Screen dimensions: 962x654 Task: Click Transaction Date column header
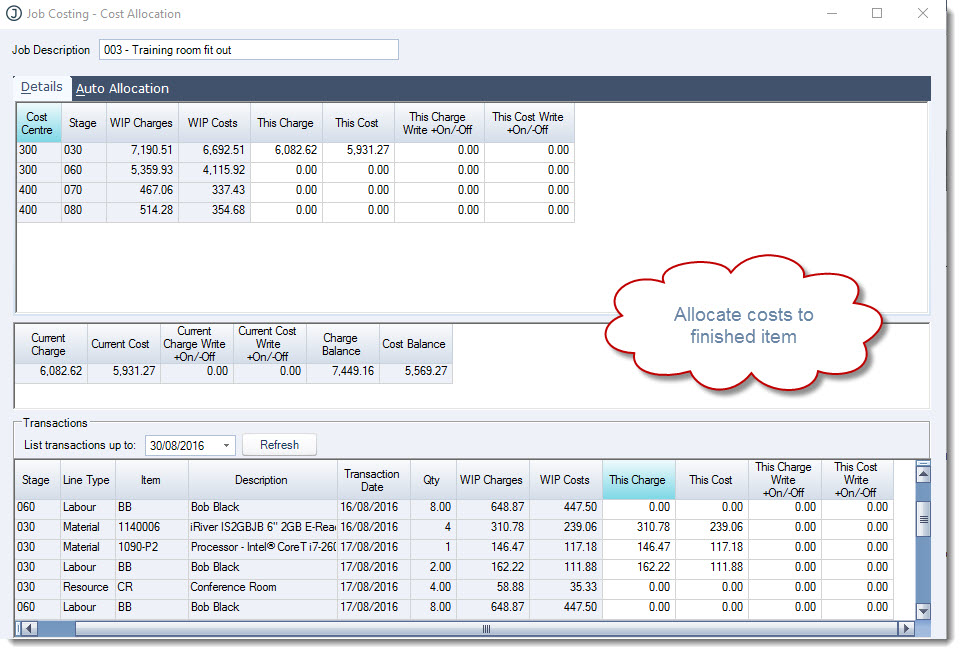pyautogui.click(x=373, y=480)
